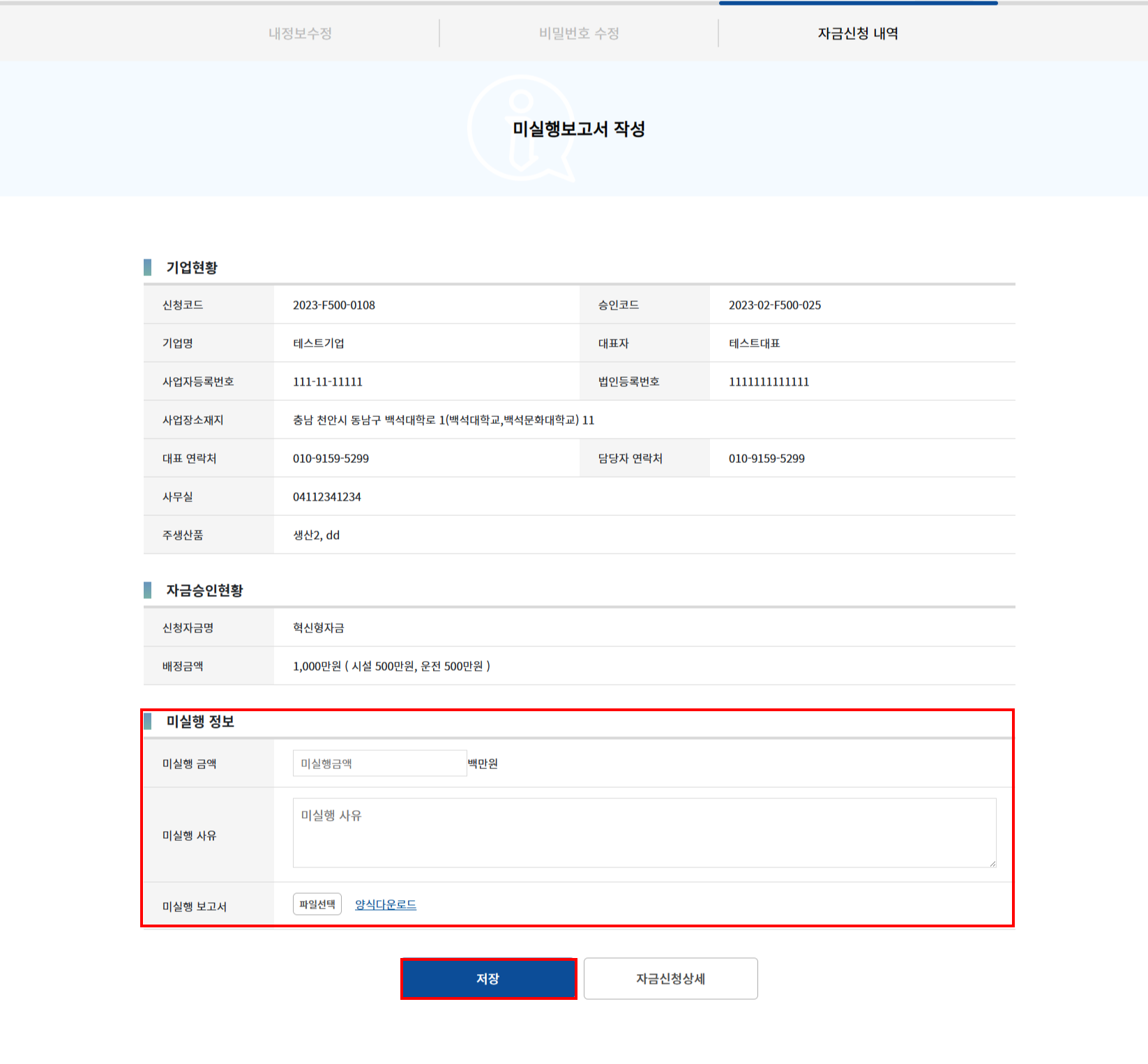Click the company name 테스트기업

tap(319, 344)
